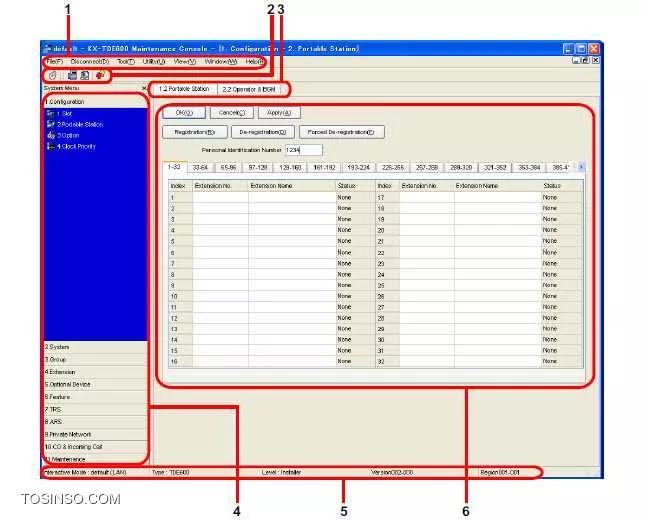Select the 353-384 index range tab
Image resolution: width=645 pixels, height=520 pixels.
click(x=529, y=167)
